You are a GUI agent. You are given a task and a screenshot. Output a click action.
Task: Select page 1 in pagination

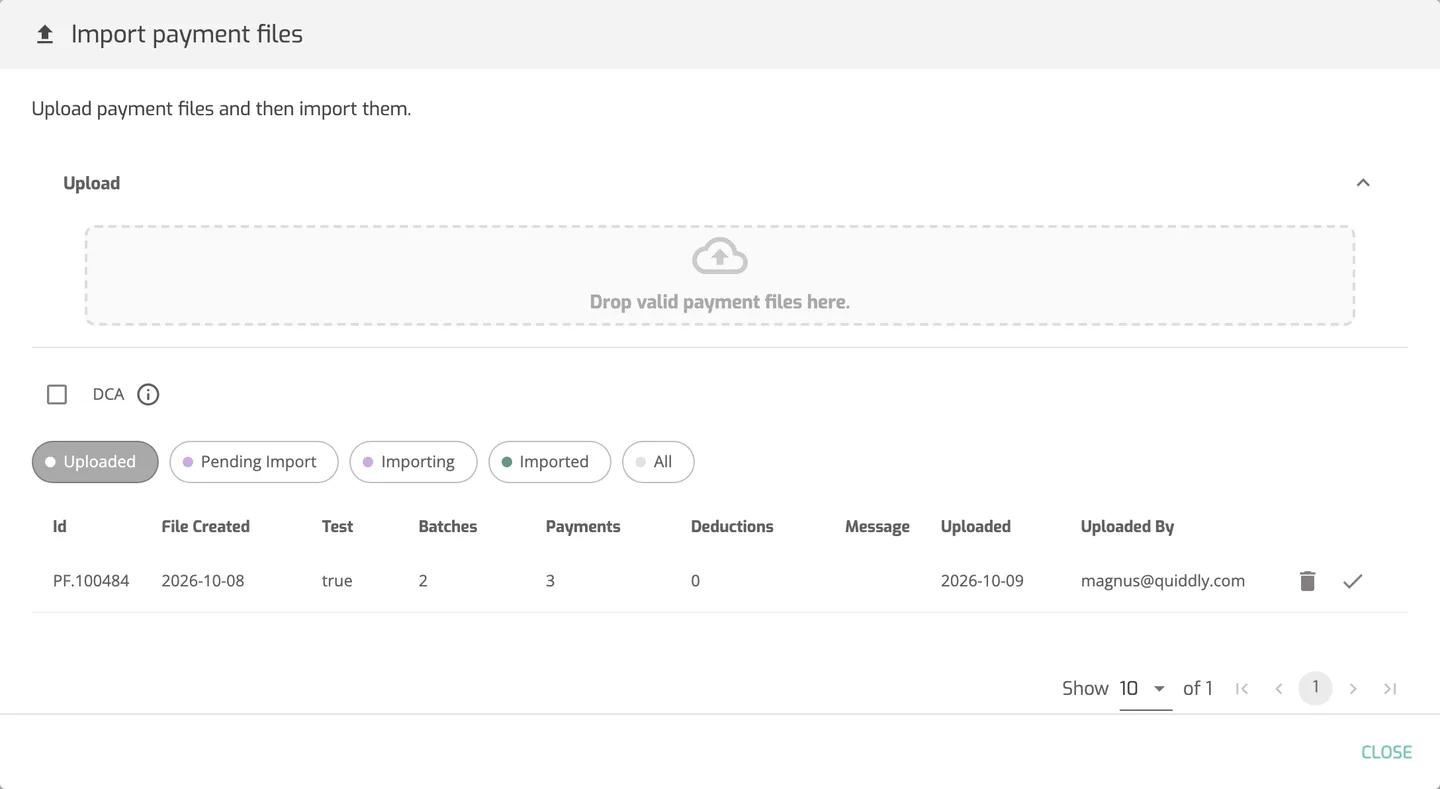pyautogui.click(x=1316, y=688)
